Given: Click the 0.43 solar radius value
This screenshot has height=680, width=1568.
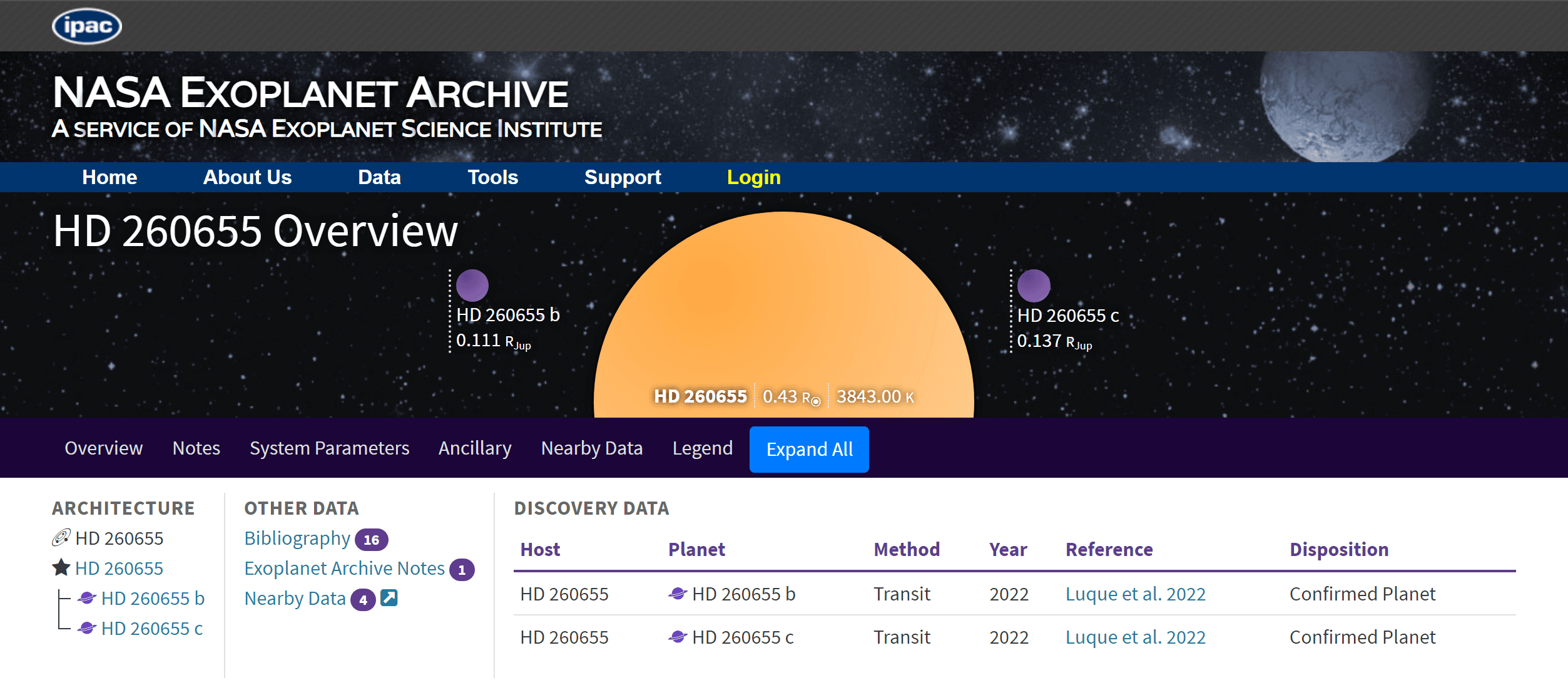Looking at the screenshot, I should coord(792,396).
